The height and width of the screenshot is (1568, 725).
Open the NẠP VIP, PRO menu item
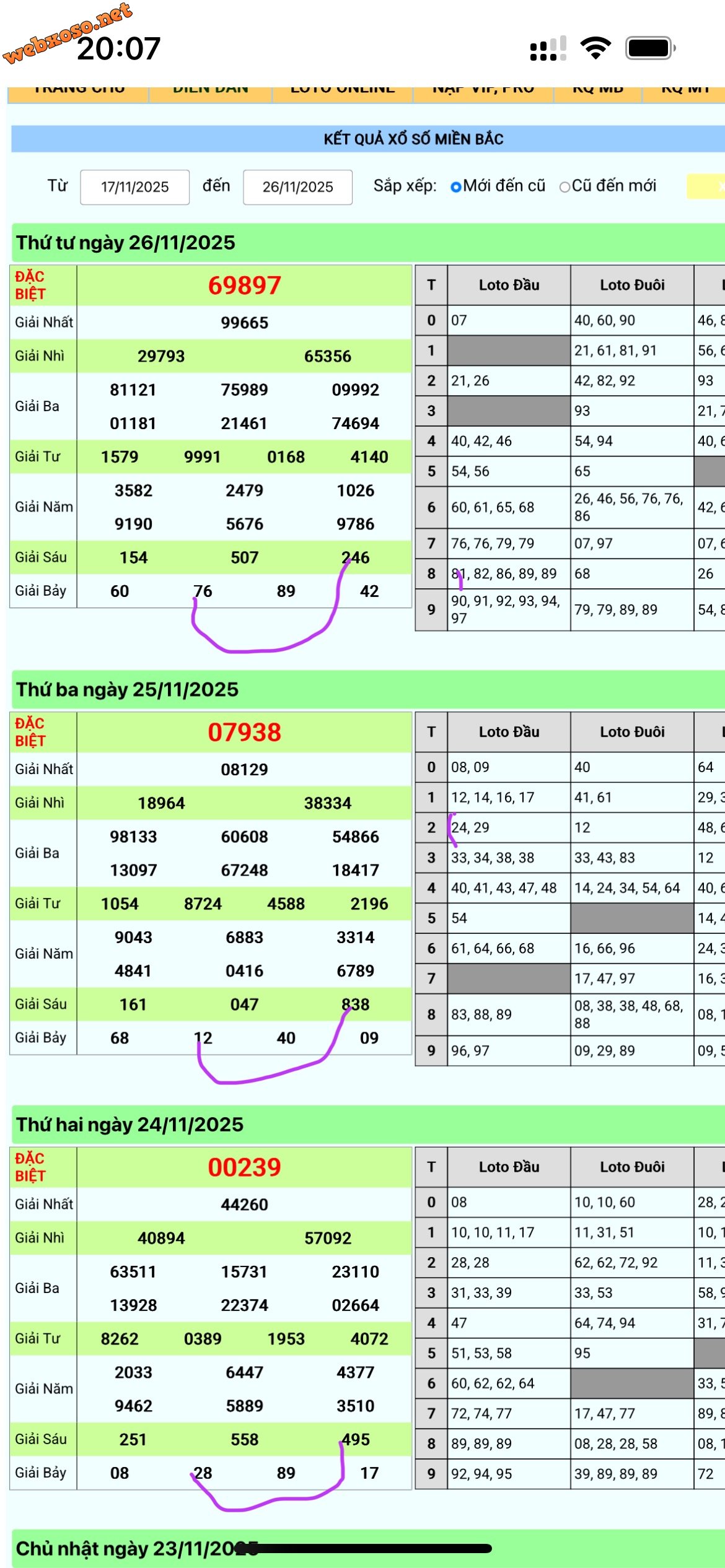483,91
